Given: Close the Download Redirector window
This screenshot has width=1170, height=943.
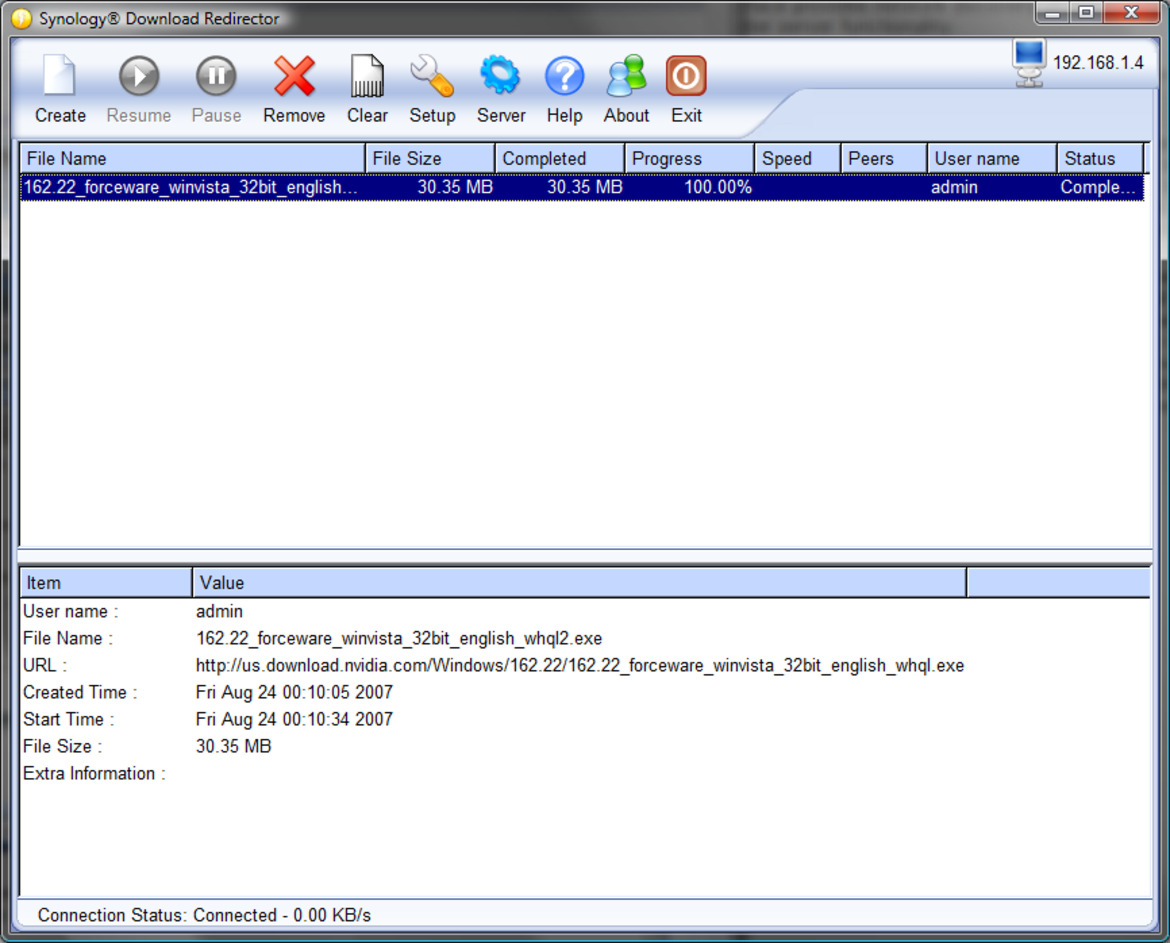Looking at the screenshot, I should pos(1131,13).
